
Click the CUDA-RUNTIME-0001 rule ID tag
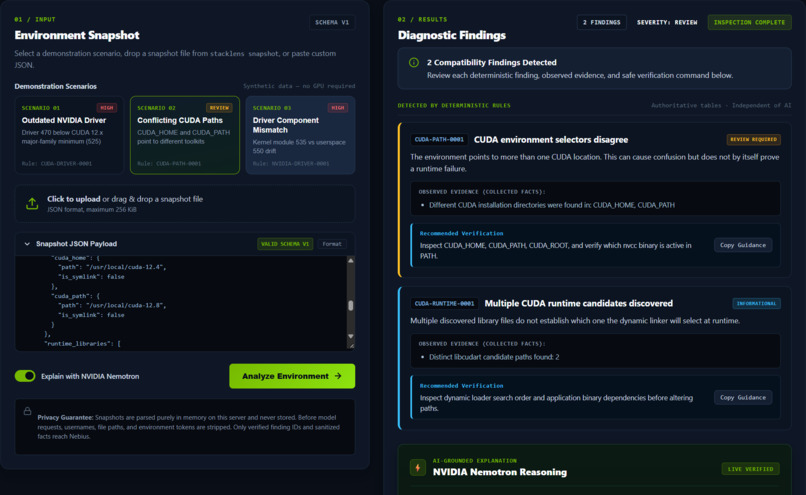(444, 303)
